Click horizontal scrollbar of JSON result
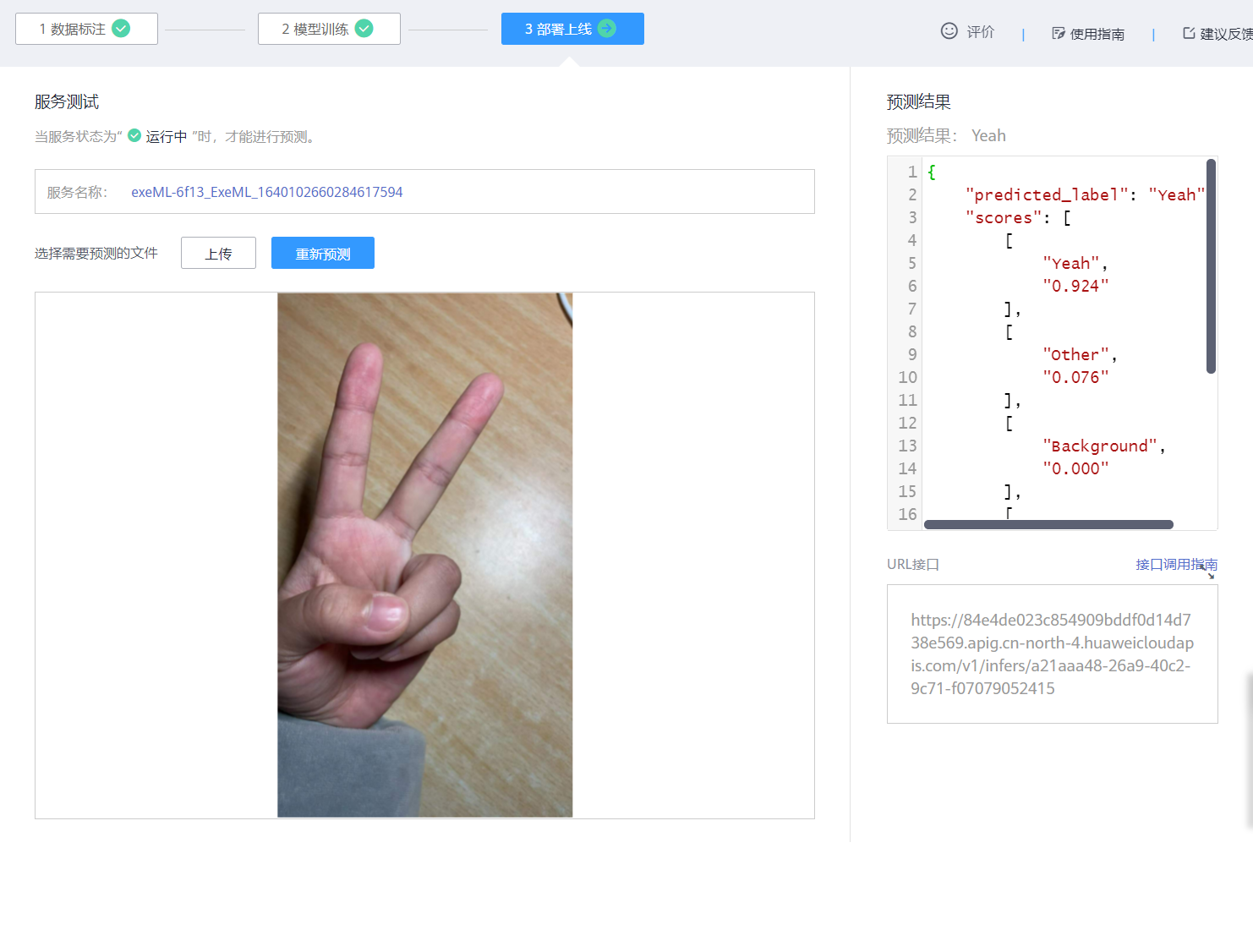This screenshot has width=1253, height=952. click(x=1048, y=524)
